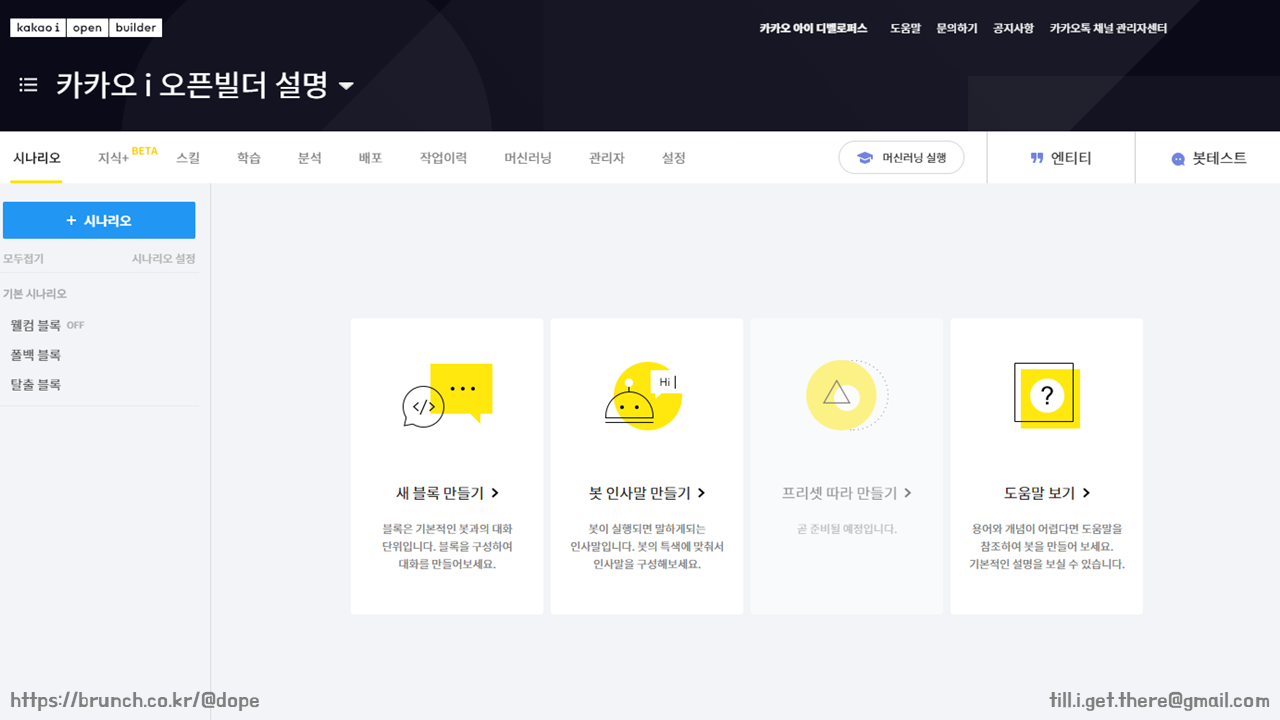This screenshot has width=1280, height=720.
Task: Switch to the 머신러닝 tab
Action: [x=528, y=158]
